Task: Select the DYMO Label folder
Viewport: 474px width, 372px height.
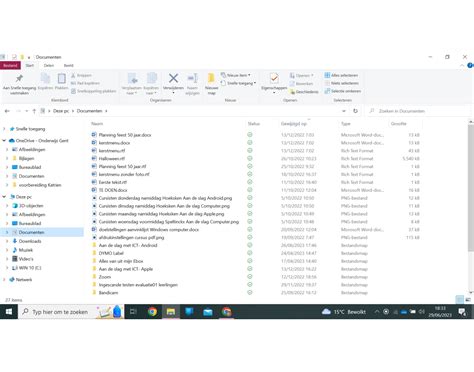Action: [111, 253]
